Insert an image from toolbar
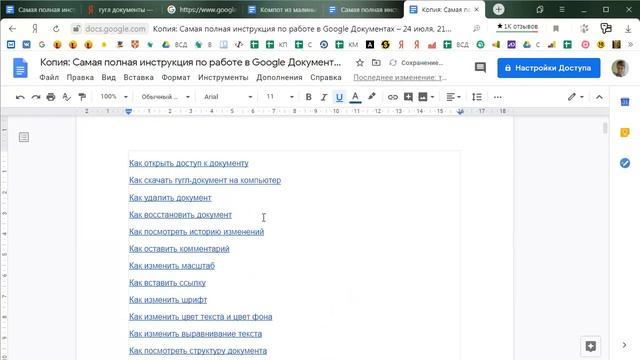The height and width of the screenshot is (360, 640). pos(423,97)
